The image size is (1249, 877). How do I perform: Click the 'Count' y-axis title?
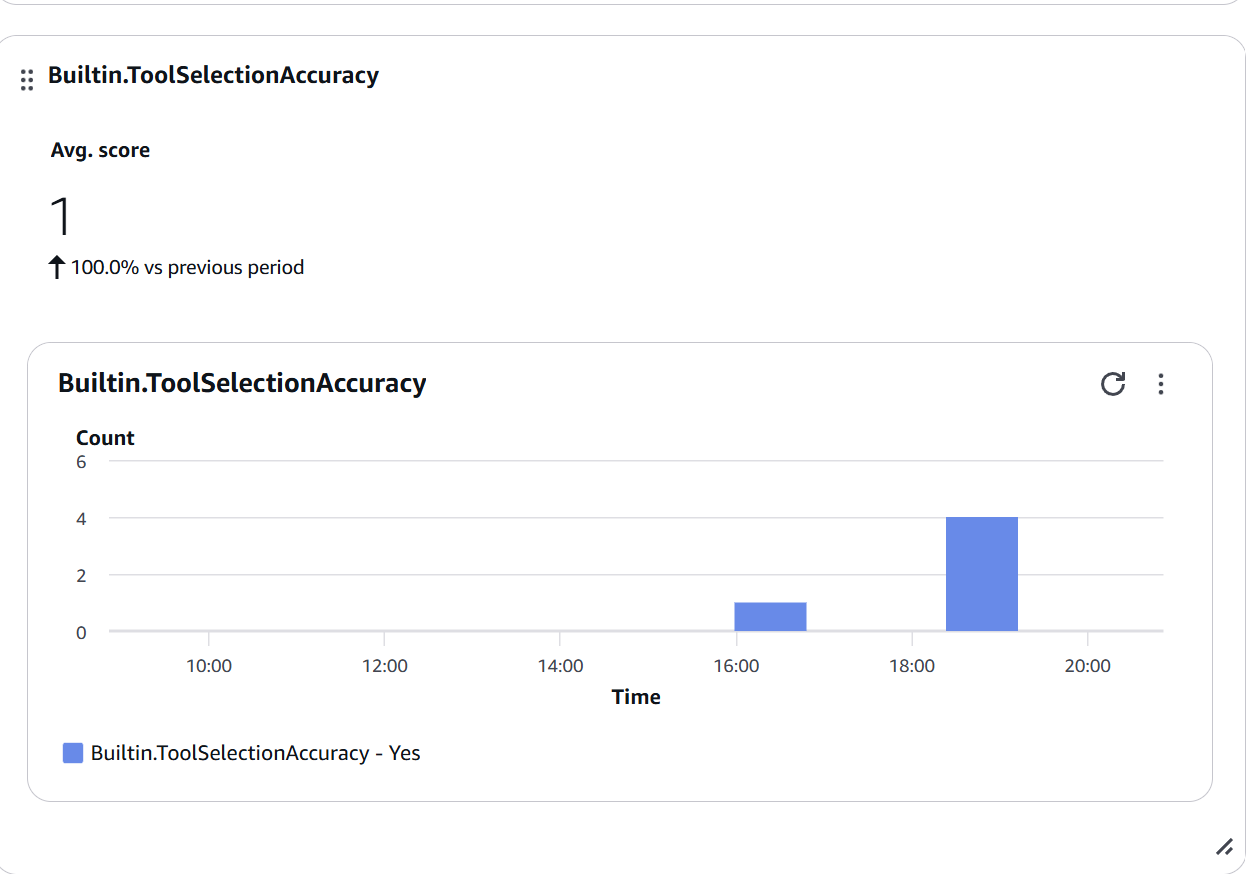(x=105, y=438)
